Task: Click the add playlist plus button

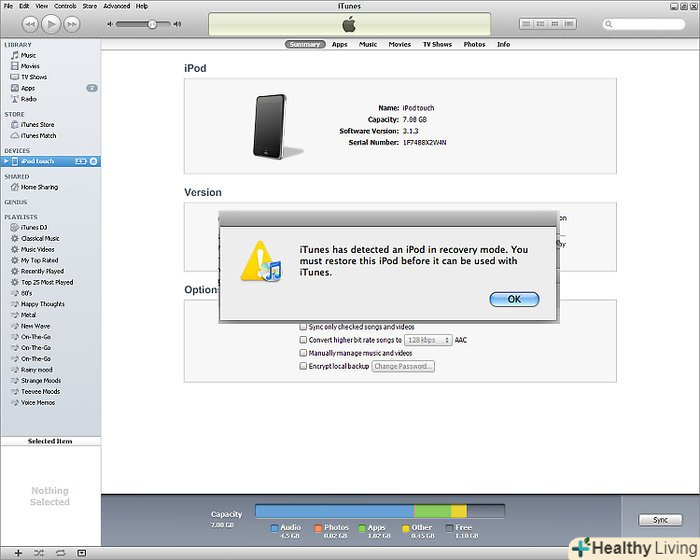Action: tap(18, 553)
